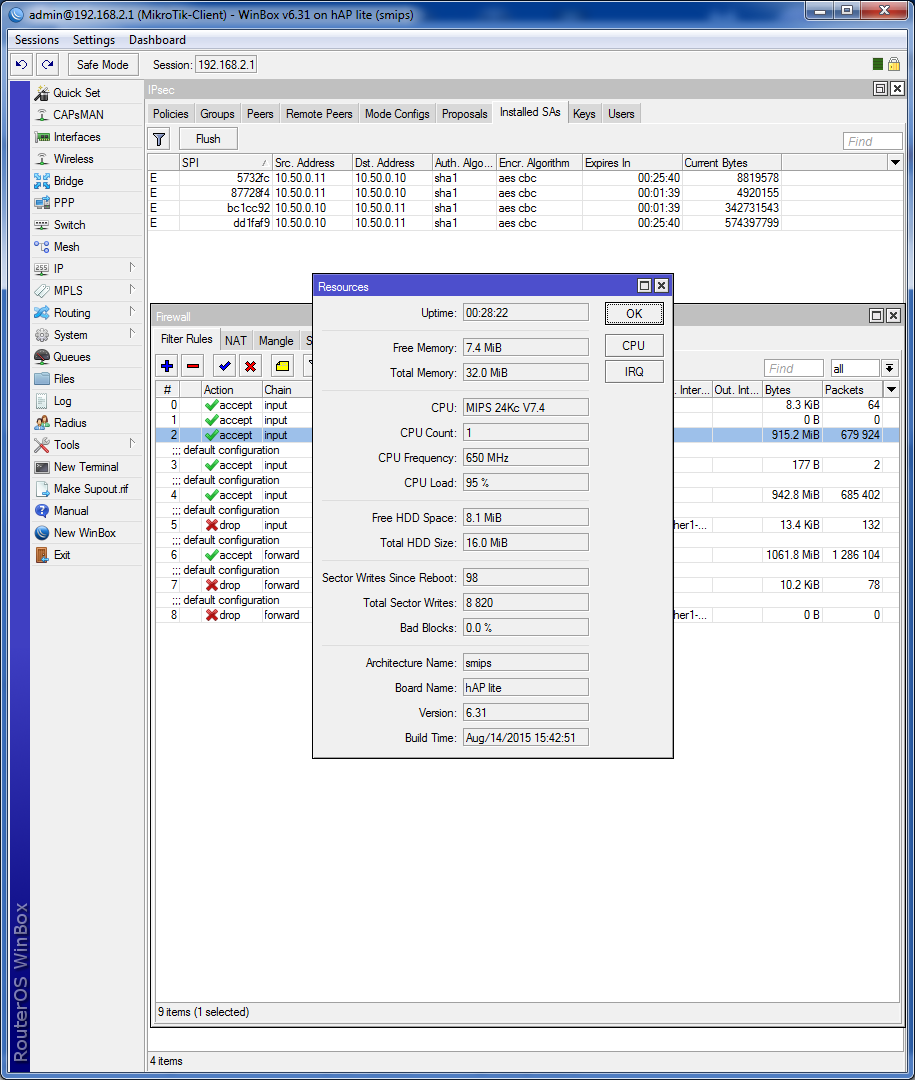Open the firewall chain filter 'all' dropdown
The height and width of the screenshot is (1080, 915).
pyautogui.click(x=890, y=368)
